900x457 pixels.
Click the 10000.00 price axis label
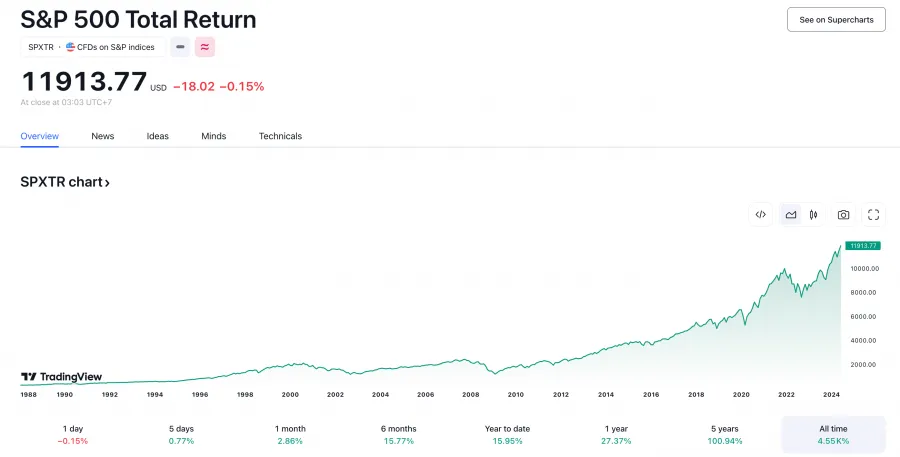[864, 268]
